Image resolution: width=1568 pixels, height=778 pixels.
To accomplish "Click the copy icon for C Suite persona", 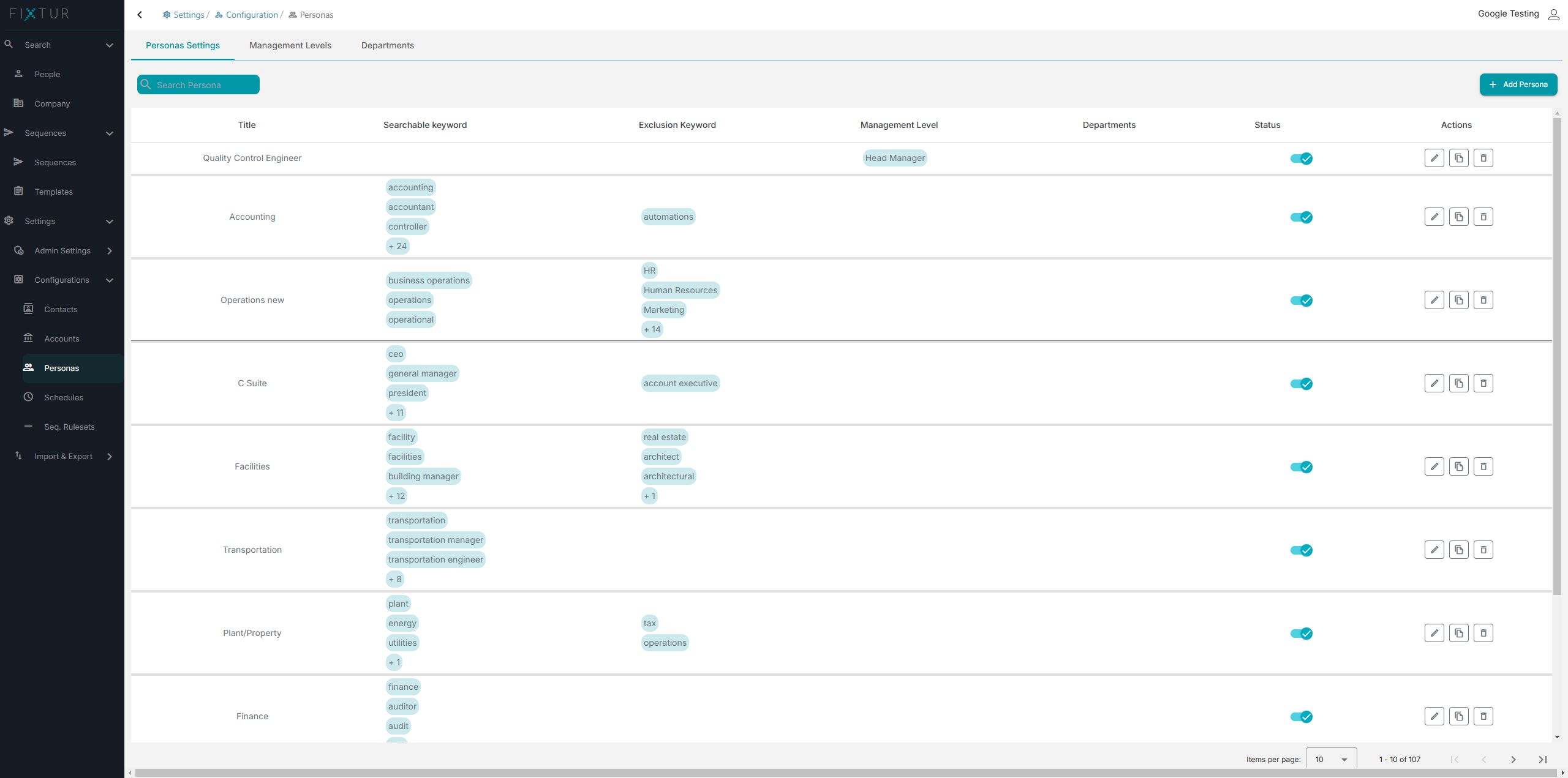I will point(1458,383).
